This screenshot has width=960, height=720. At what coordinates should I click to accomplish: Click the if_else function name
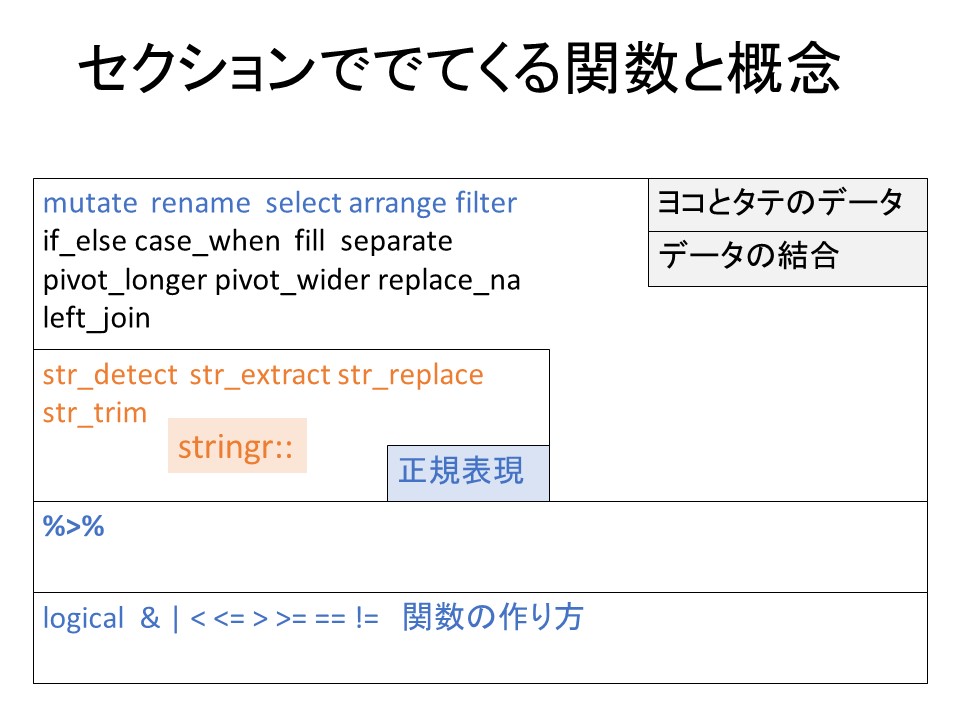[x=85, y=242]
